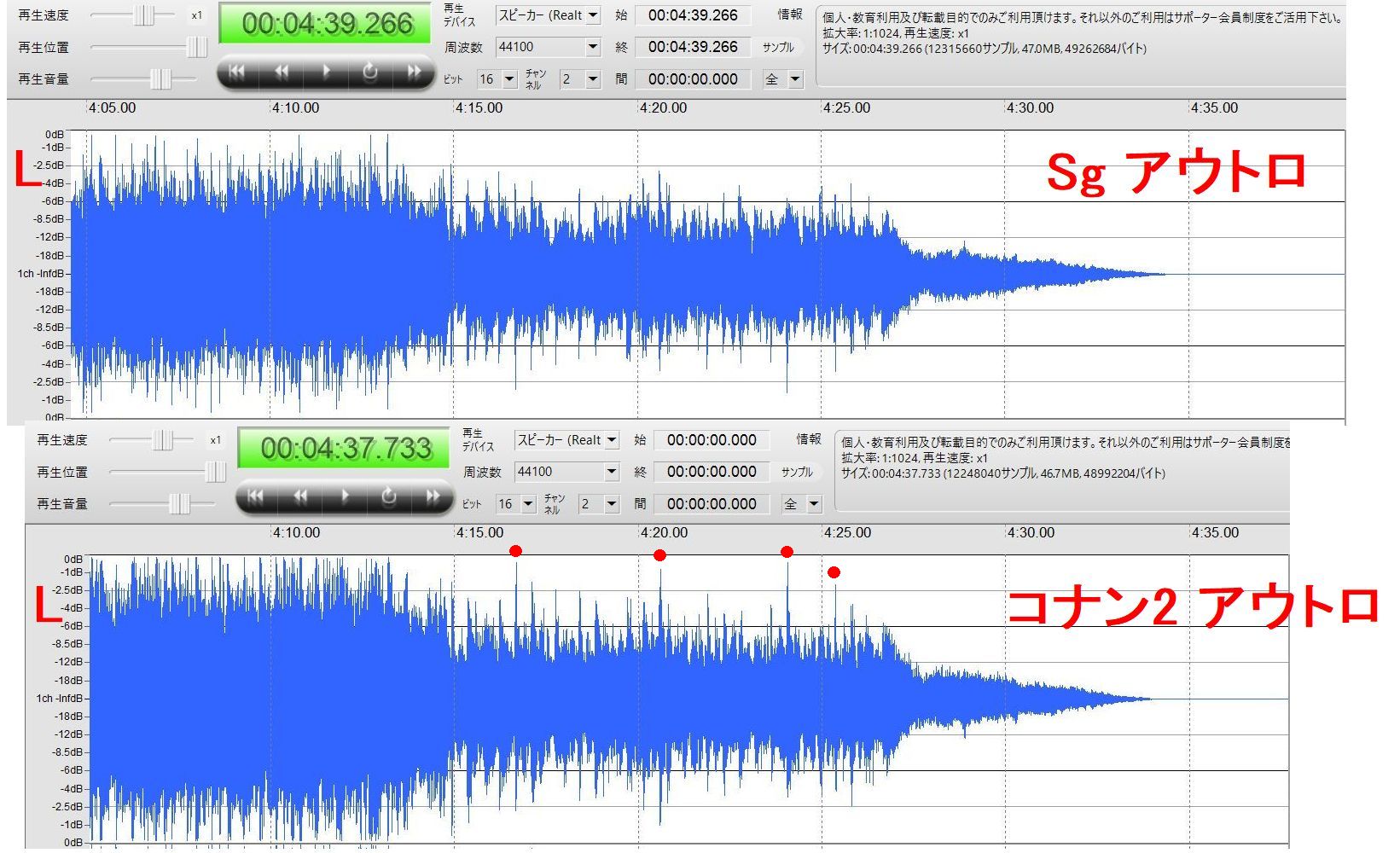Click skip-to-start button in bottom コナン2 window

click(256, 496)
